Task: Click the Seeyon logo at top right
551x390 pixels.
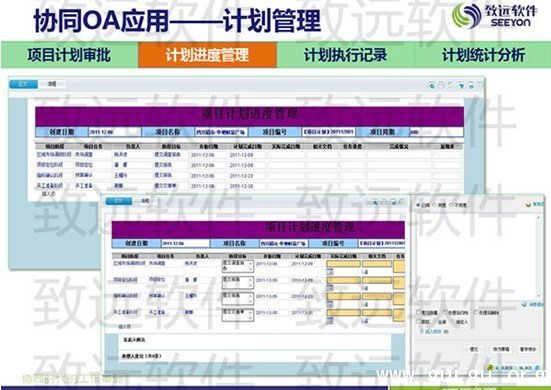Action: pyautogui.click(x=494, y=16)
